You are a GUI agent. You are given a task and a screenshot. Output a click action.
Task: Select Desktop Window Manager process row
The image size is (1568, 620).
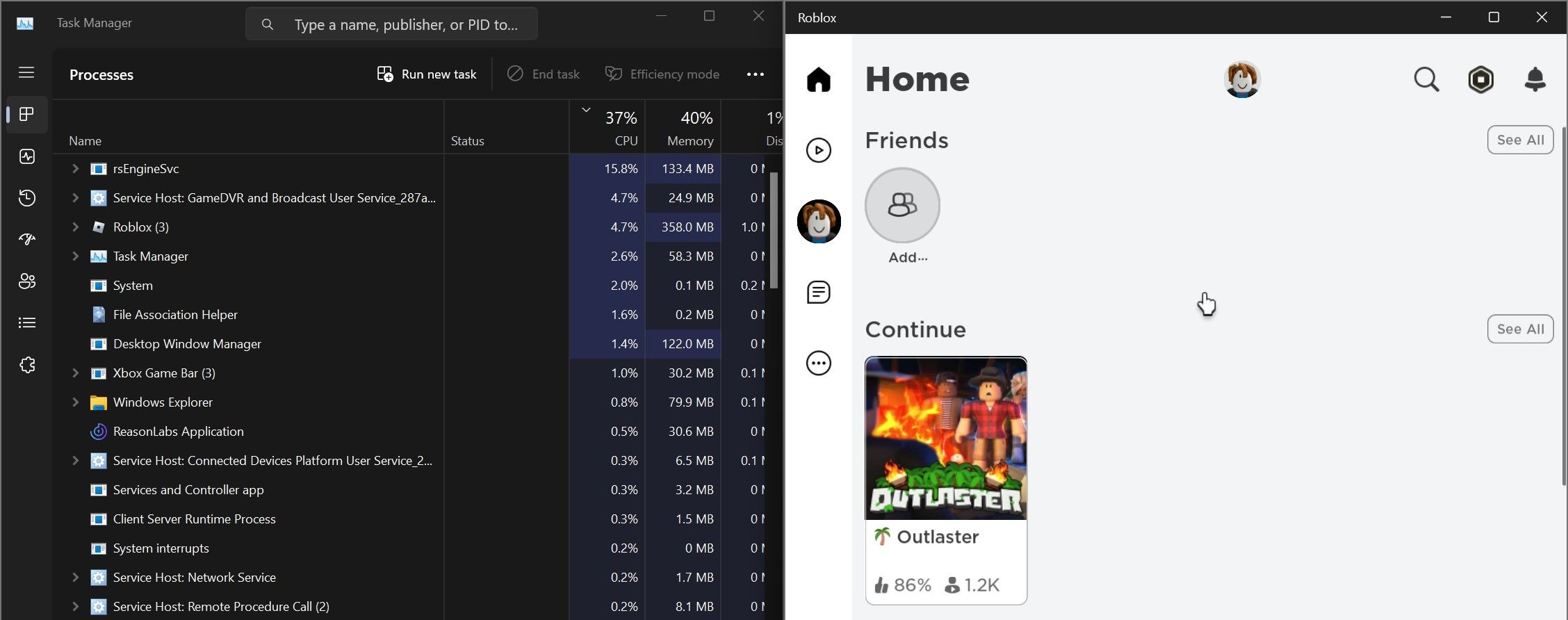click(417, 344)
